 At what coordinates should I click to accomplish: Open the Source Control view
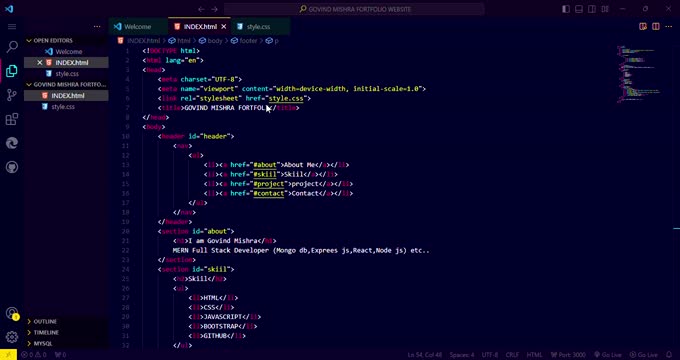click(x=12, y=95)
